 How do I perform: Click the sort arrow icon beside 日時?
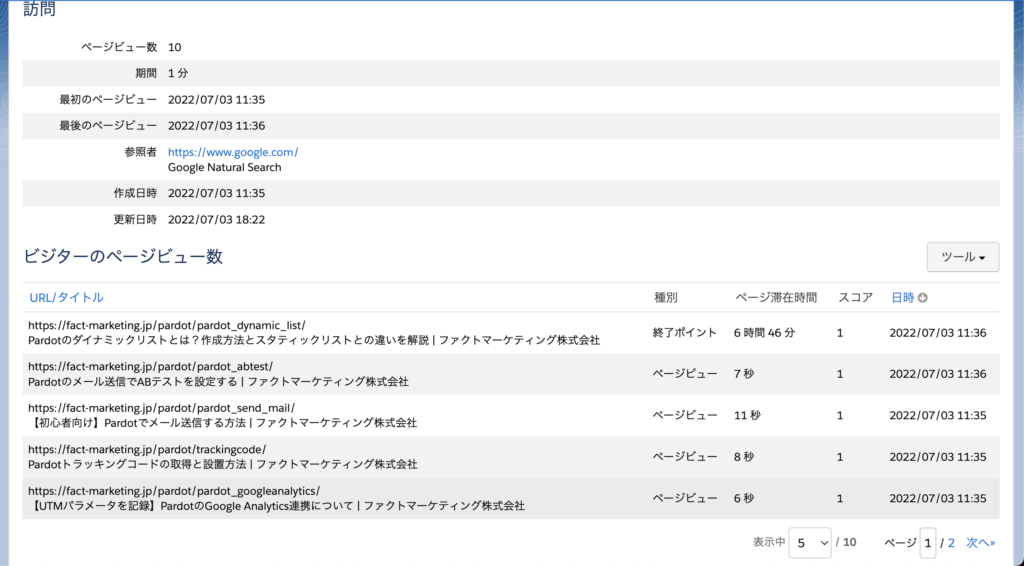(x=922, y=298)
